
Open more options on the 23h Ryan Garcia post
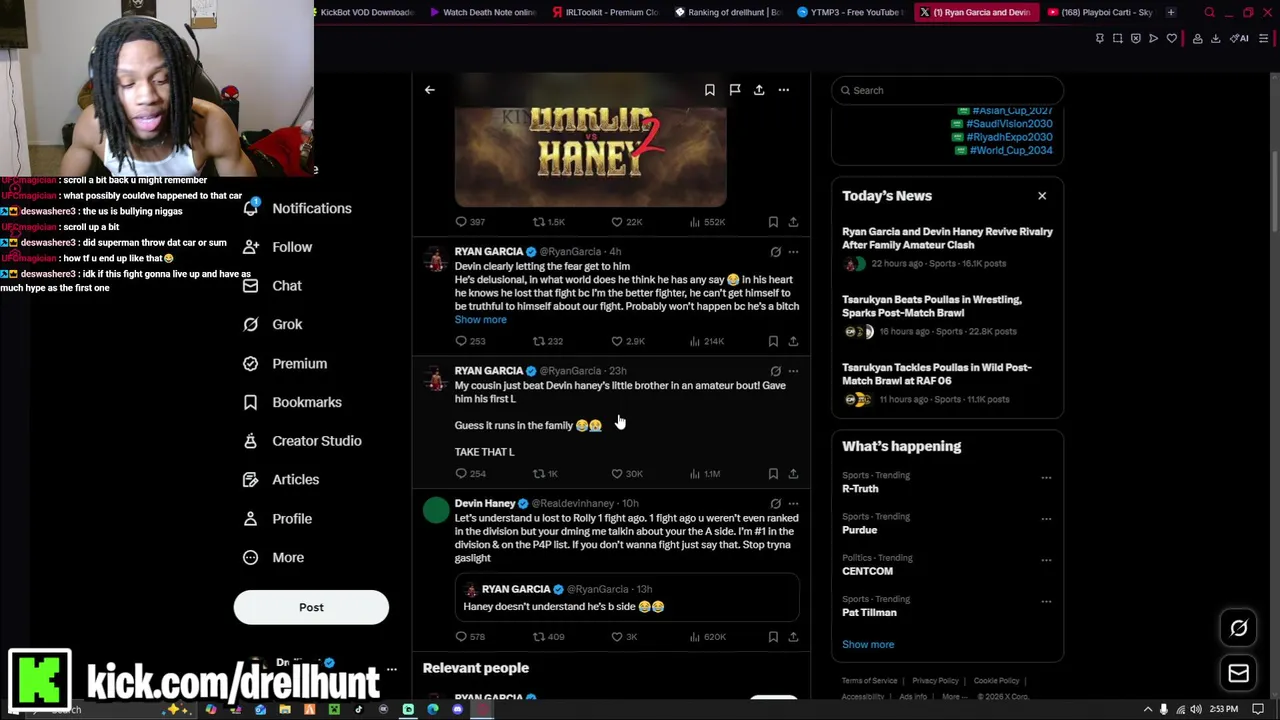[x=793, y=371]
